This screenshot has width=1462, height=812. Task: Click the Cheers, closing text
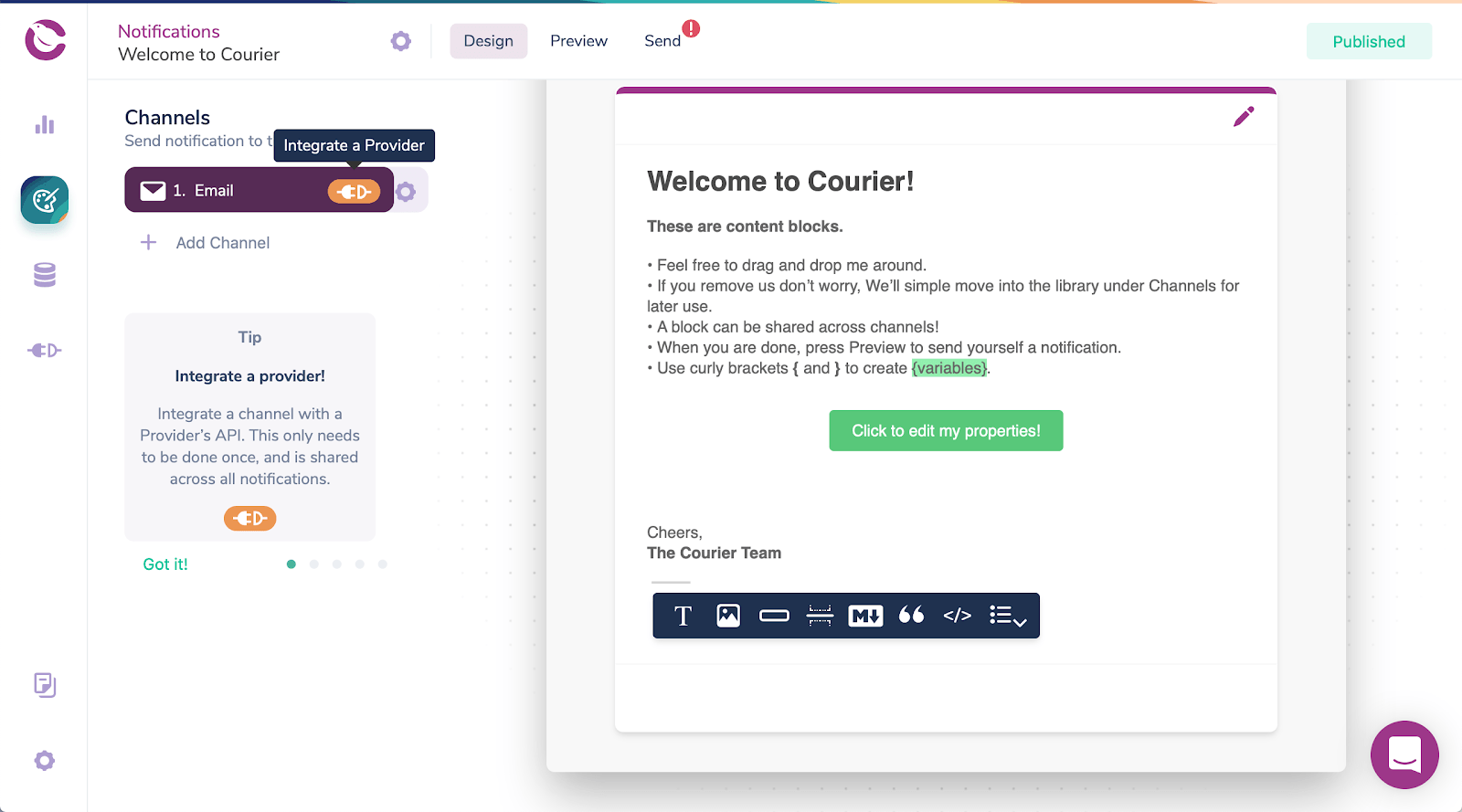[674, 533]
